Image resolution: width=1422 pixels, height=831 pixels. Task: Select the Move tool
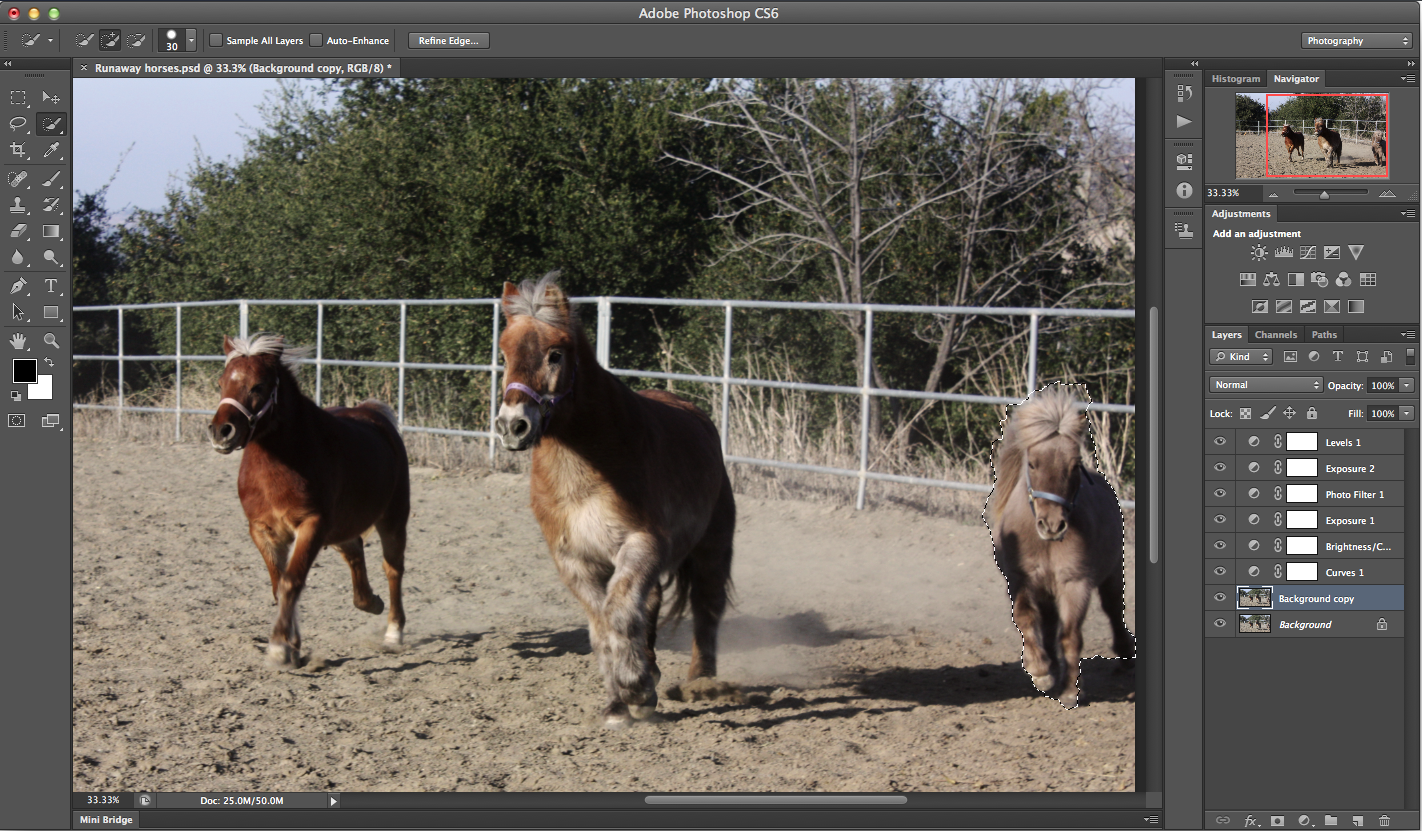tap(51, 98)
